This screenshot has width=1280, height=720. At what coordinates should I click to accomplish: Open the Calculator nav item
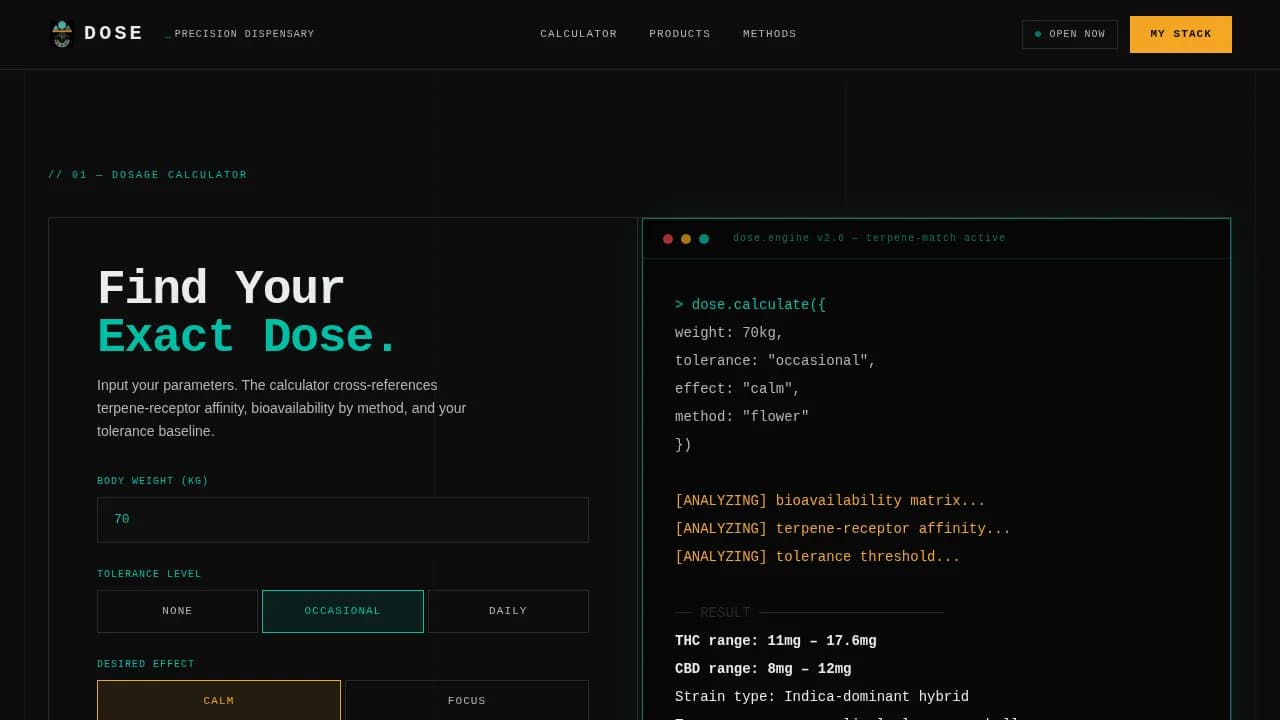click(579, 34)
